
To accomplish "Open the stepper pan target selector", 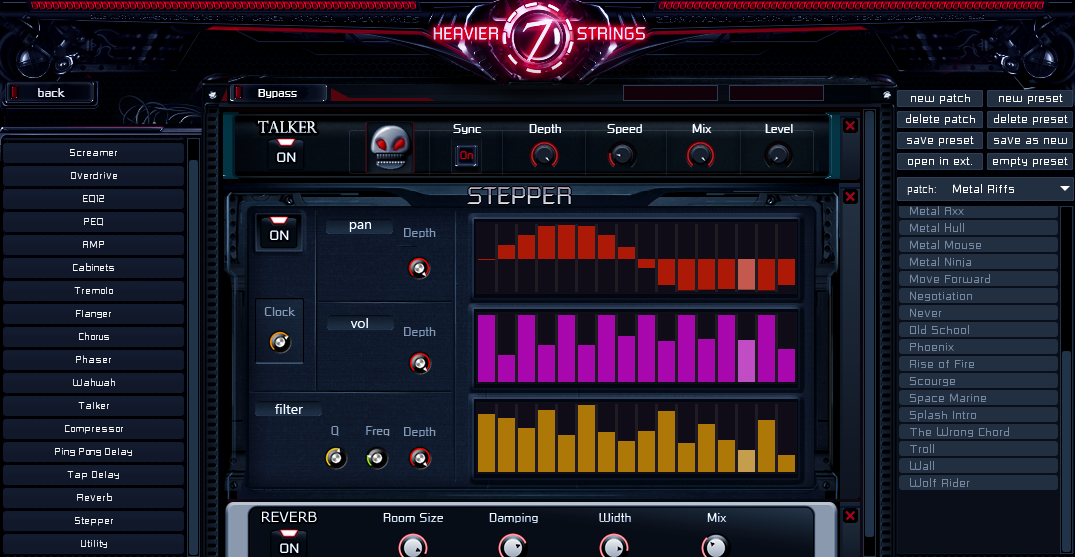I will (360, 226).
